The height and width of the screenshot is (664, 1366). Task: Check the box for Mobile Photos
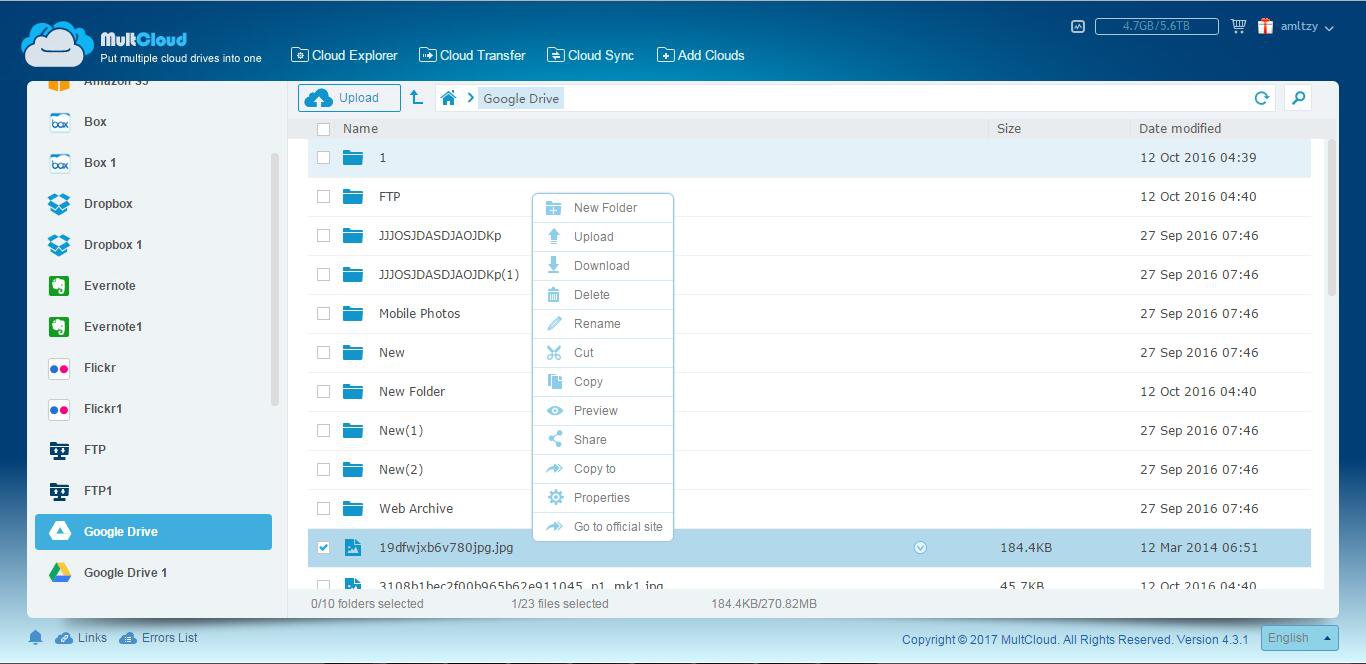[323, 314]
